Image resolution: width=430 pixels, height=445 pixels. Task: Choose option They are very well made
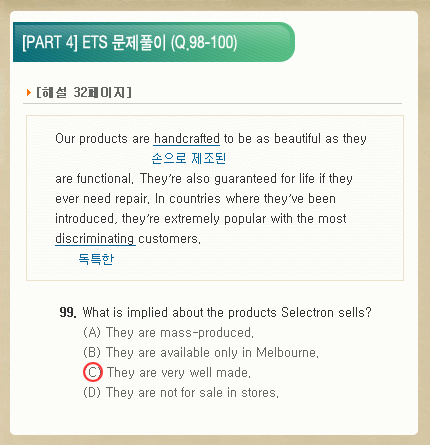[x=179, y=373]
